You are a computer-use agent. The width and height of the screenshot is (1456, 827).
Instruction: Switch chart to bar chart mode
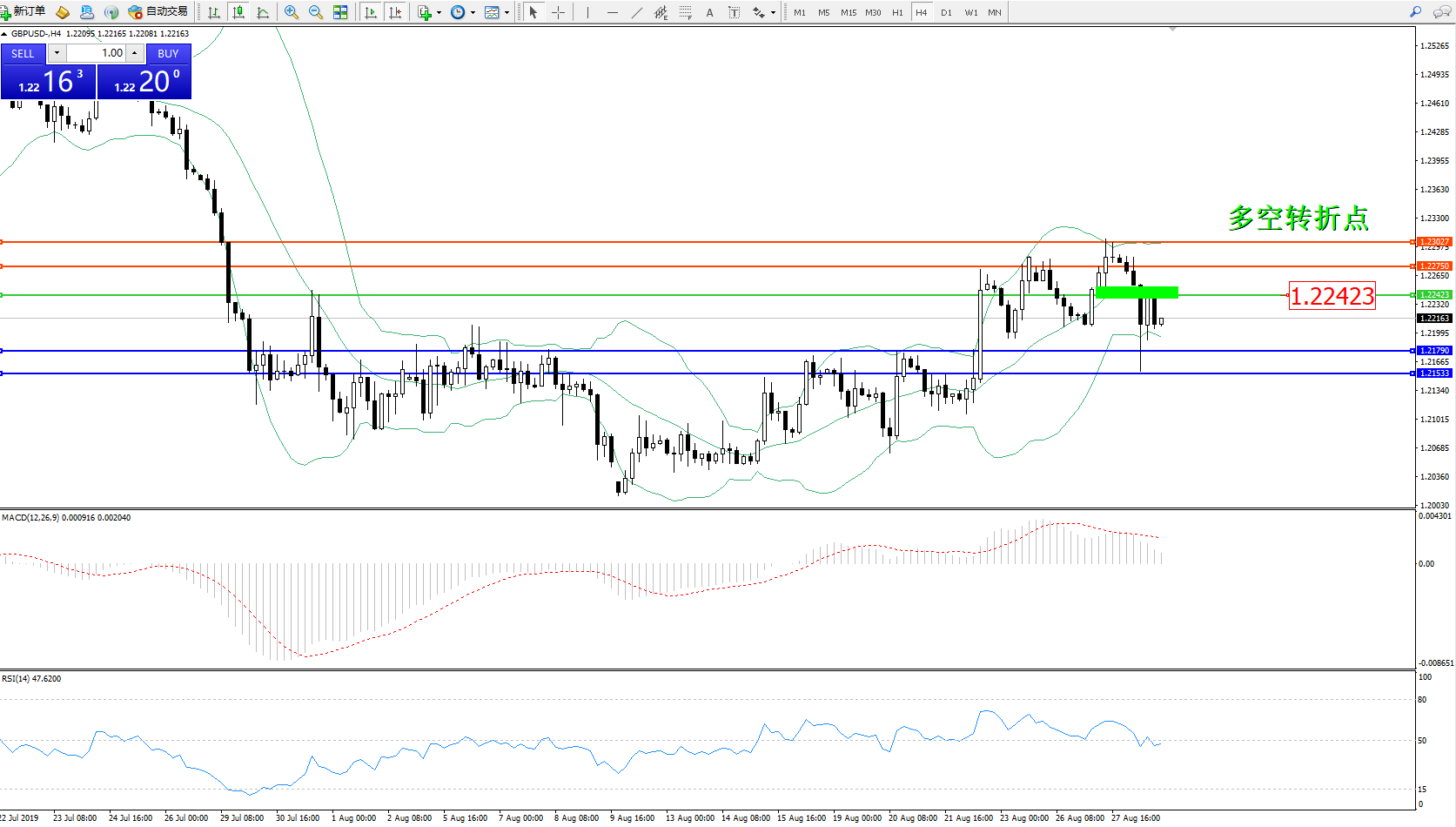tap(214, 12)
